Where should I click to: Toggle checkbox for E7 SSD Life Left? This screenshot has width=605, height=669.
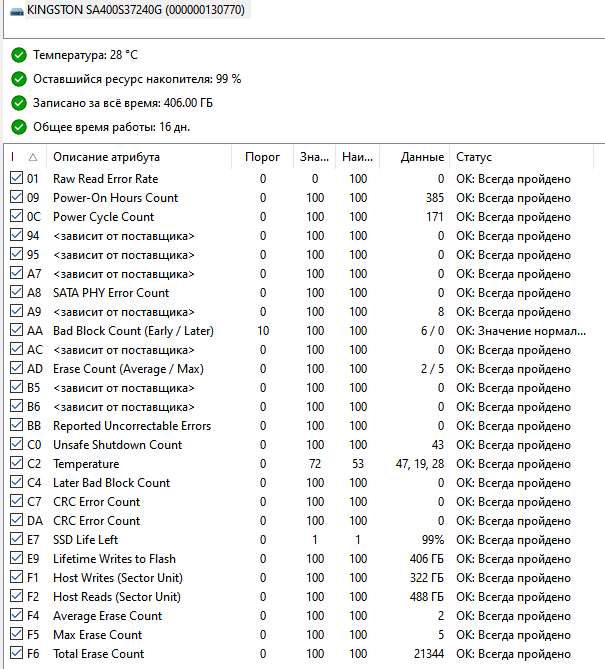pos(16,539)
